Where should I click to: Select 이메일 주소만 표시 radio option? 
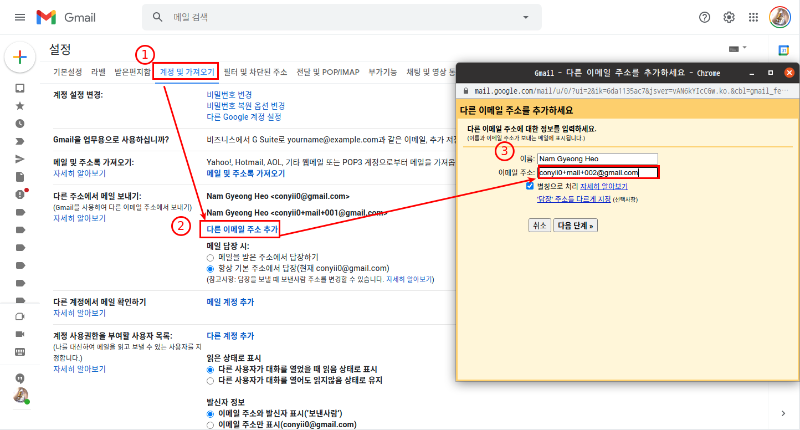pos(210,425)
